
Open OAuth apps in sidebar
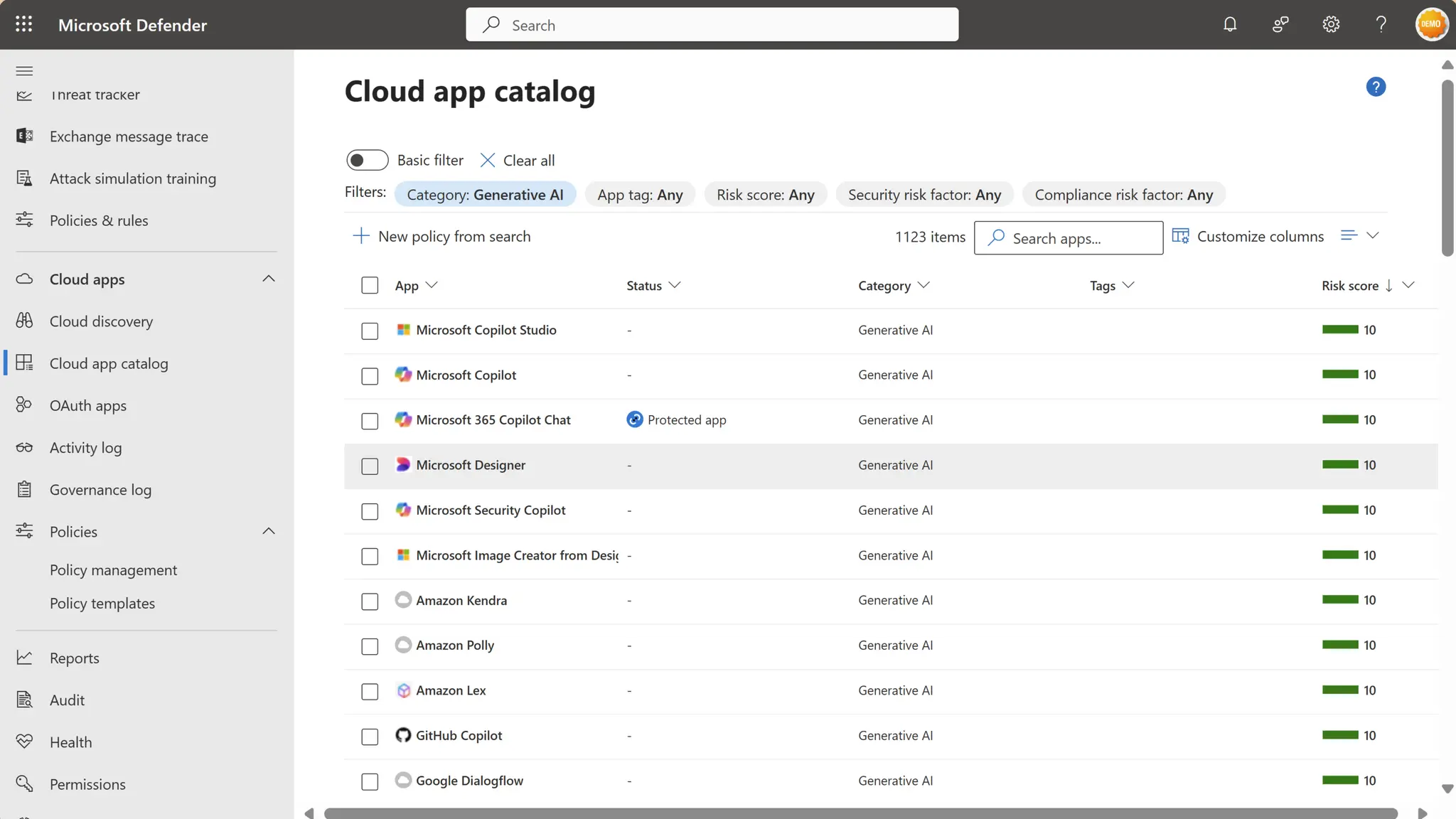click(88, 405)
